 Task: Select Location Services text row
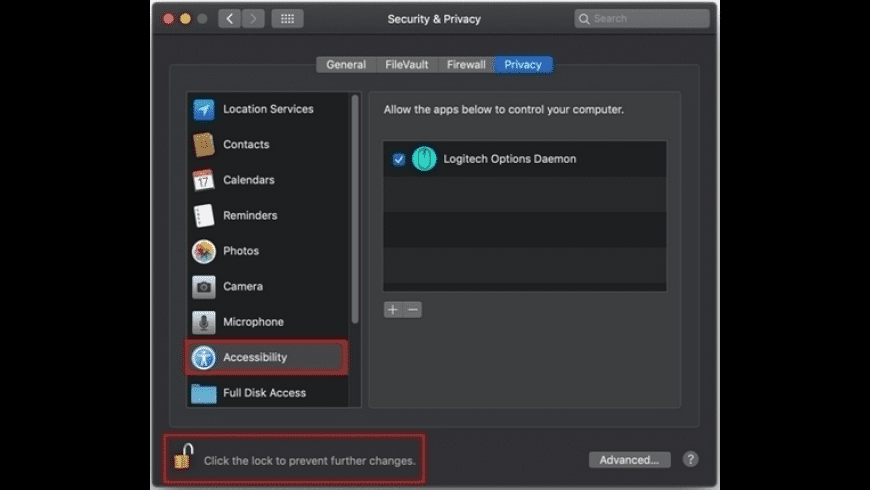coord(268,109)
